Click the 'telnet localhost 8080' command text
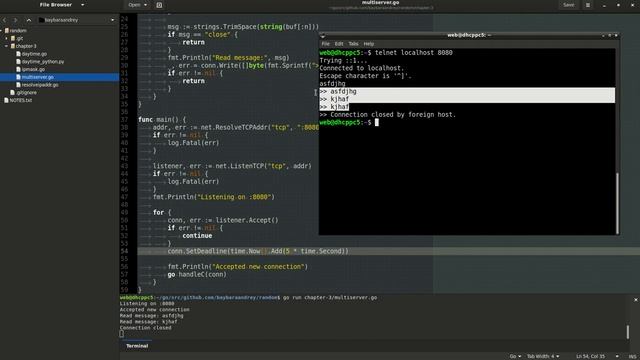640x360 pixels. pyautogui.click(x=413, y=53)
